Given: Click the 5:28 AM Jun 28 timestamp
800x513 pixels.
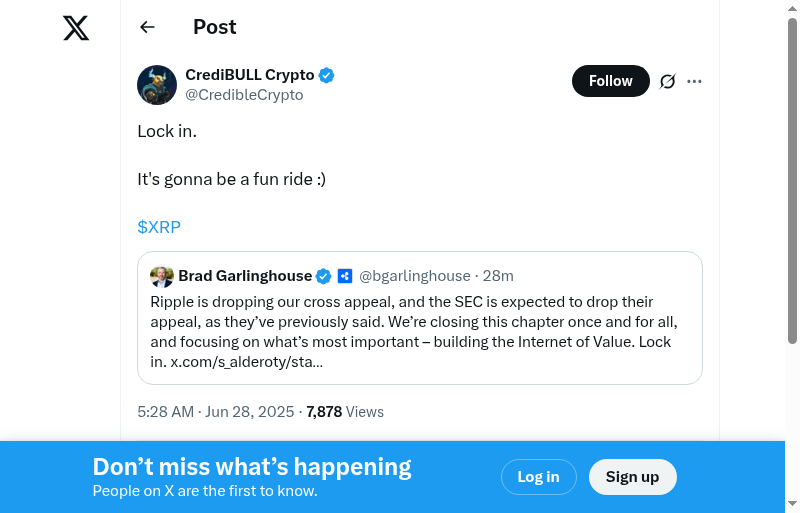Looking at the screenshot, I should (x=216, y=411).
